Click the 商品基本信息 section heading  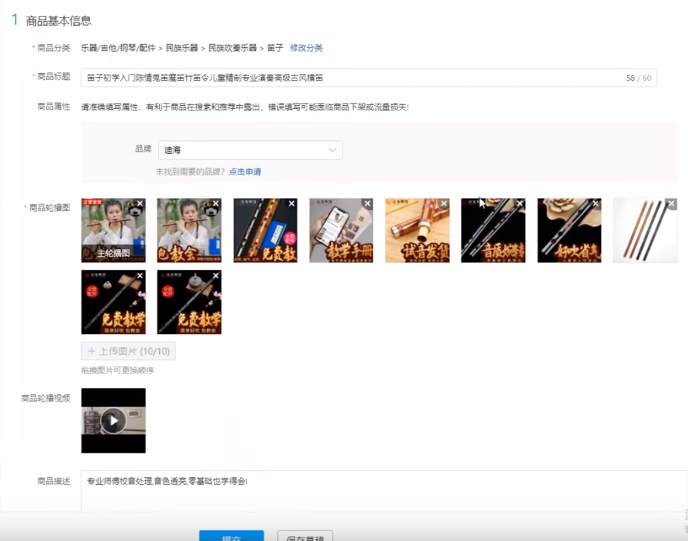[x=58, y=21]
